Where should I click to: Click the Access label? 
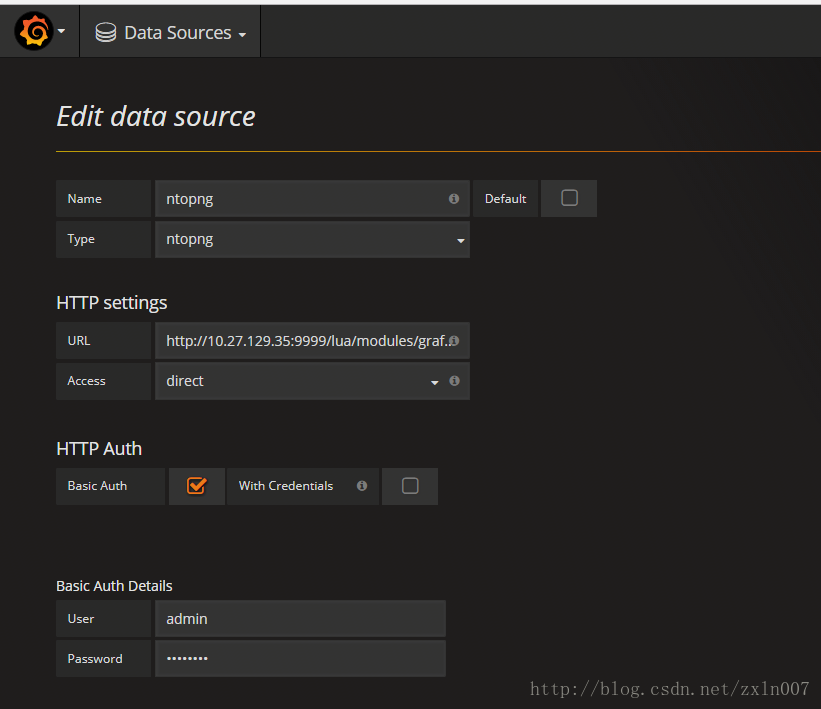coord(86,381)
